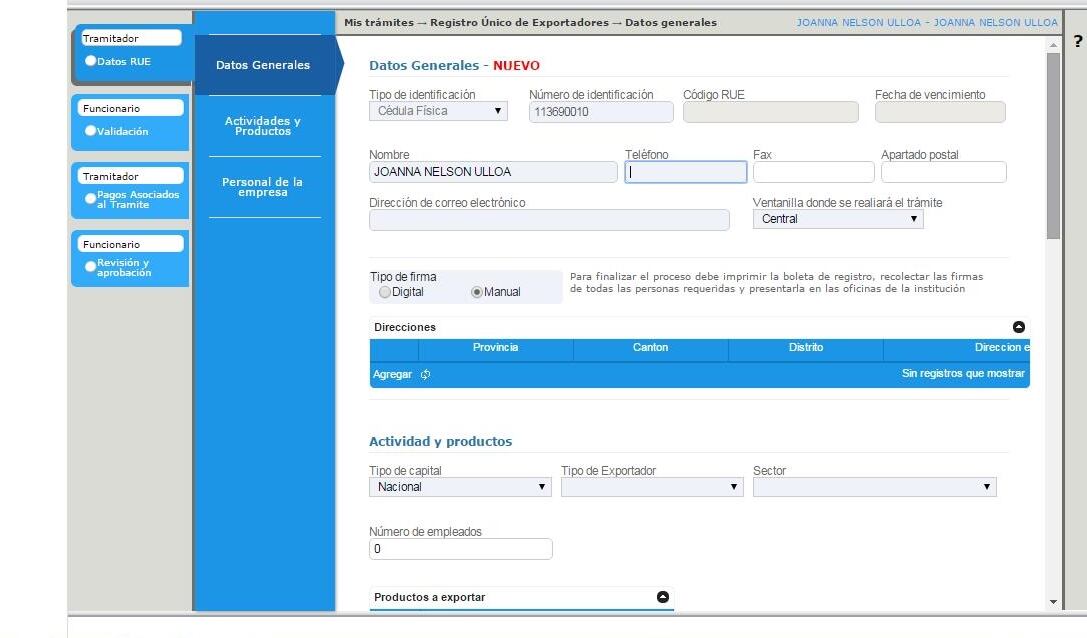Viewport: 1087px width, 638px height.
Task: Click Funcionario label above Validación
Action: [x=131, y=108]
